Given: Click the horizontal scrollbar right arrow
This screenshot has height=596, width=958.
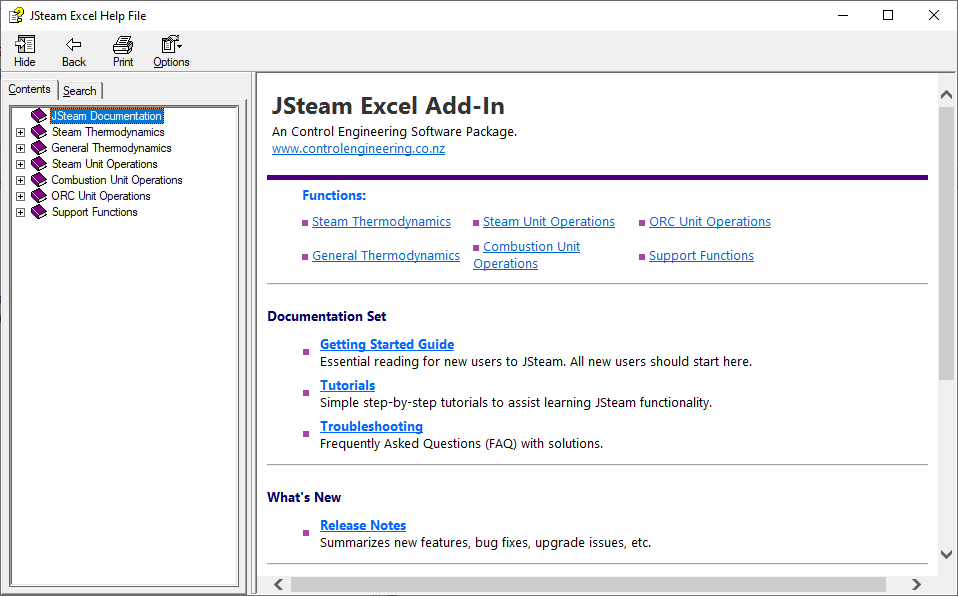Looking at the screenshot, I should pyautogui.click(x=916, y=584).
